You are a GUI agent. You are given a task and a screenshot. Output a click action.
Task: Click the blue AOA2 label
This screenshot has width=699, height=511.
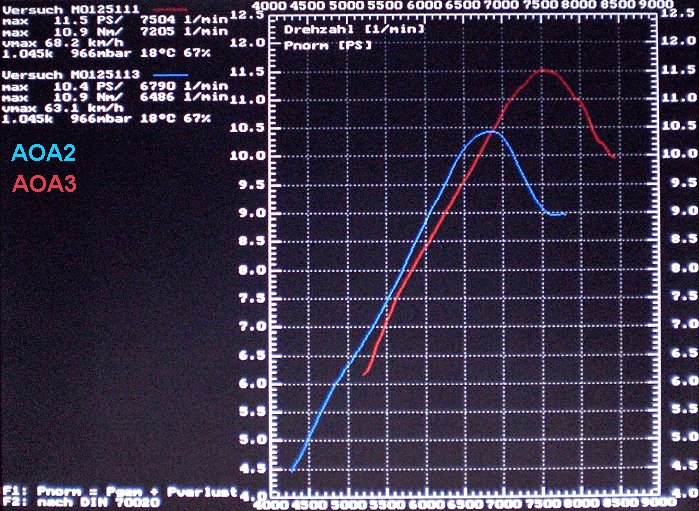[42, 154]
